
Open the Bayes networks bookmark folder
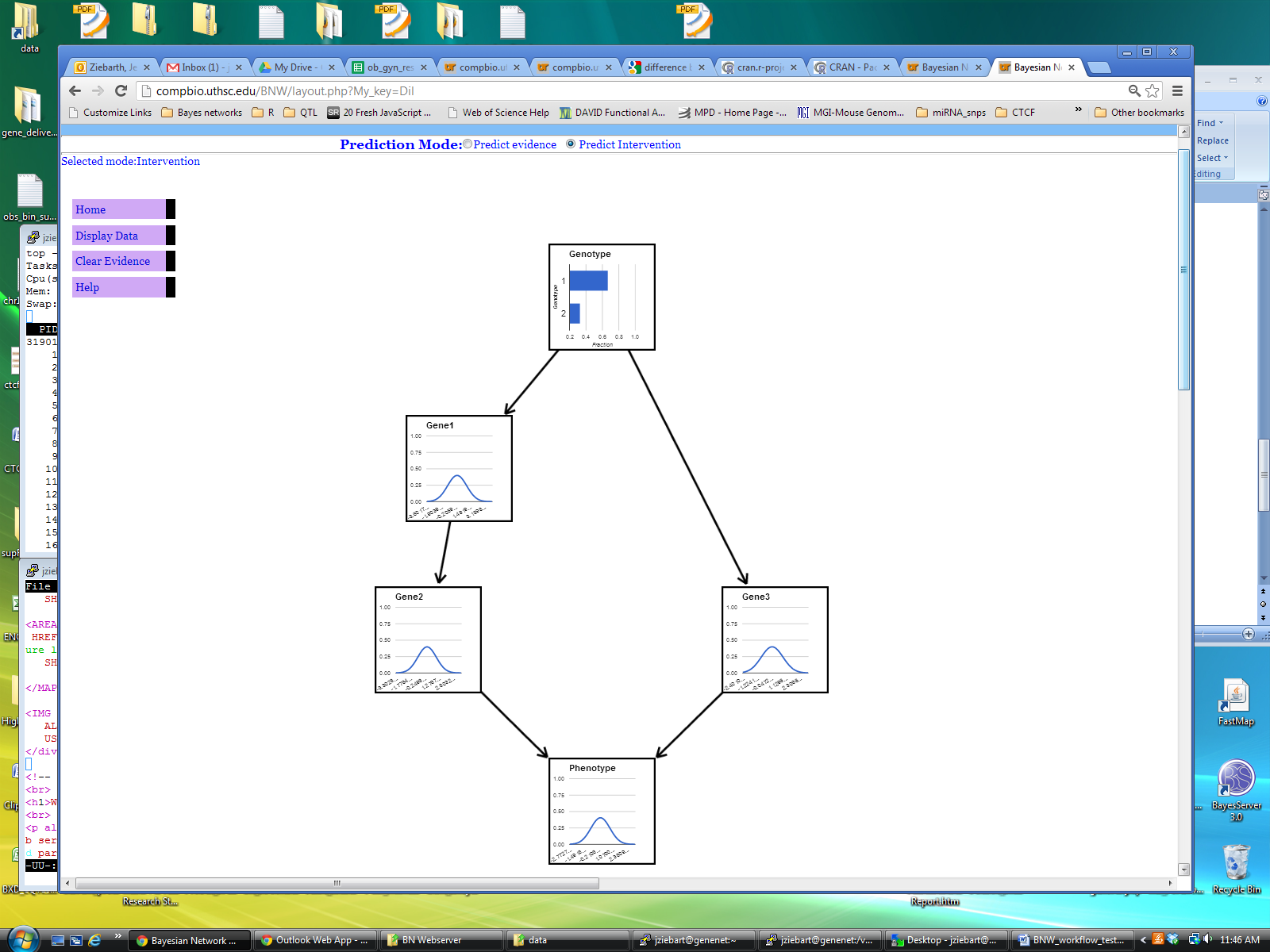tap(202, 113)
